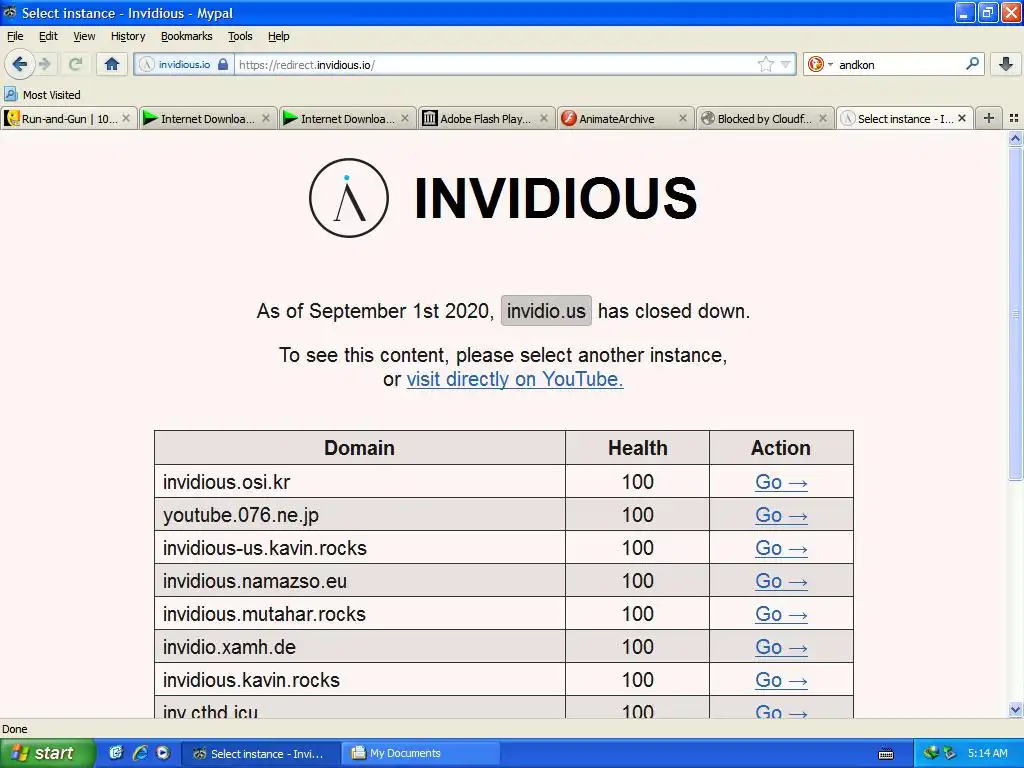1024x768 pixels.
Task: Select the invidio.xamh.de domain text
Action: 229,647
